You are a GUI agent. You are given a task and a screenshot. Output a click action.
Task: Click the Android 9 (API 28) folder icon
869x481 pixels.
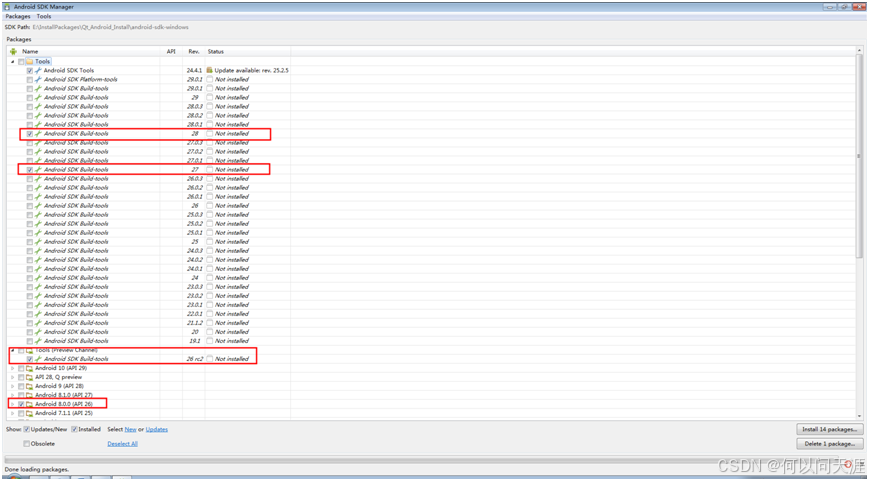click(x=29, y=386)
